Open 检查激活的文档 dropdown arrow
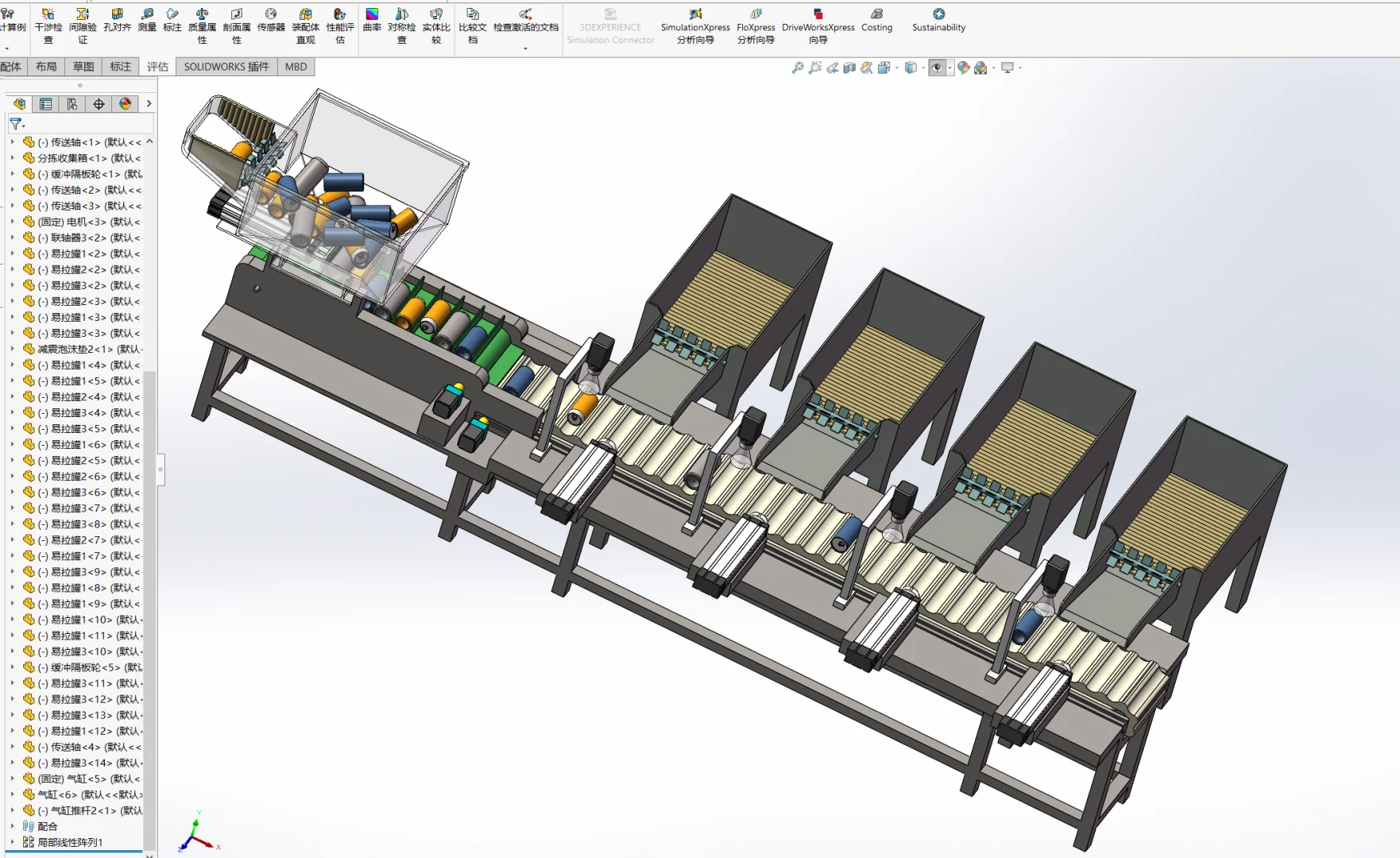This screenshot has width=1400, height=858. (525, 49)
